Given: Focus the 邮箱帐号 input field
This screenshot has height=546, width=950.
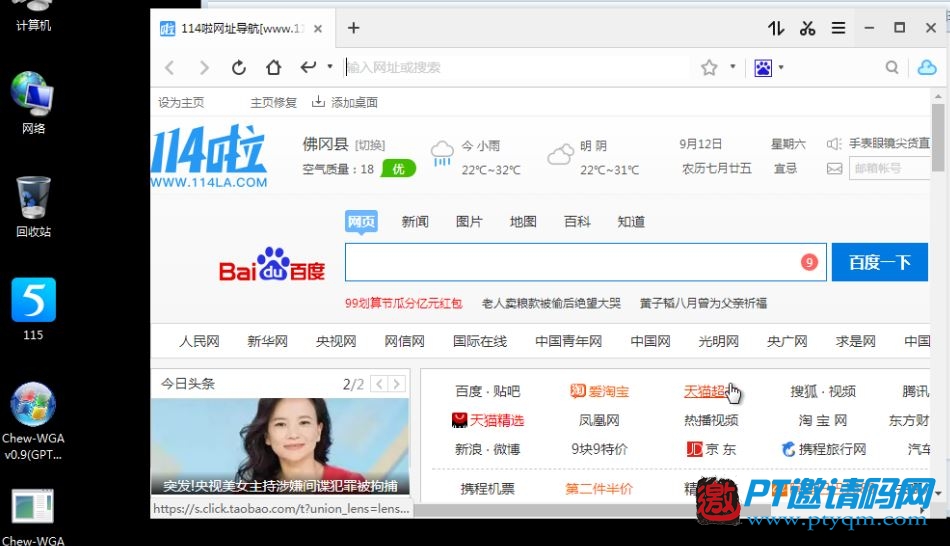Looking at the screenshot, I should click(x=889, y=168).
